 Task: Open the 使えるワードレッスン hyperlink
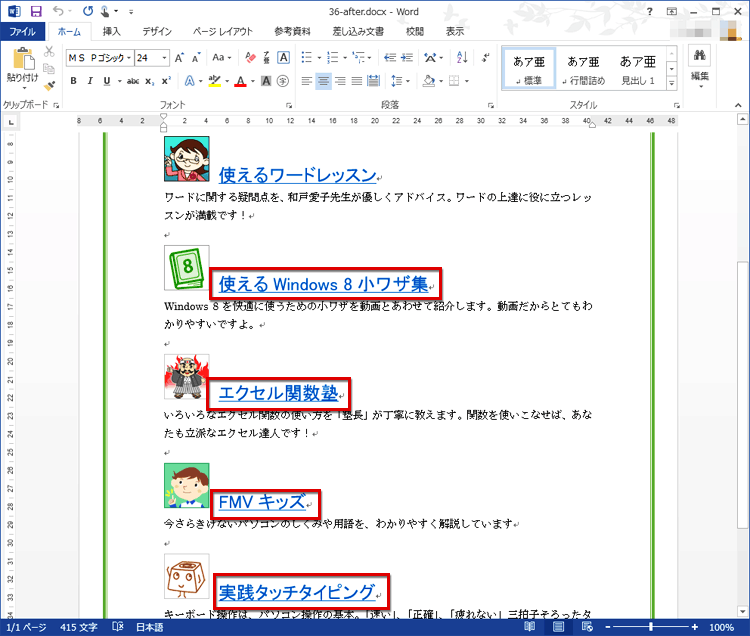click(x=297, y=175)
